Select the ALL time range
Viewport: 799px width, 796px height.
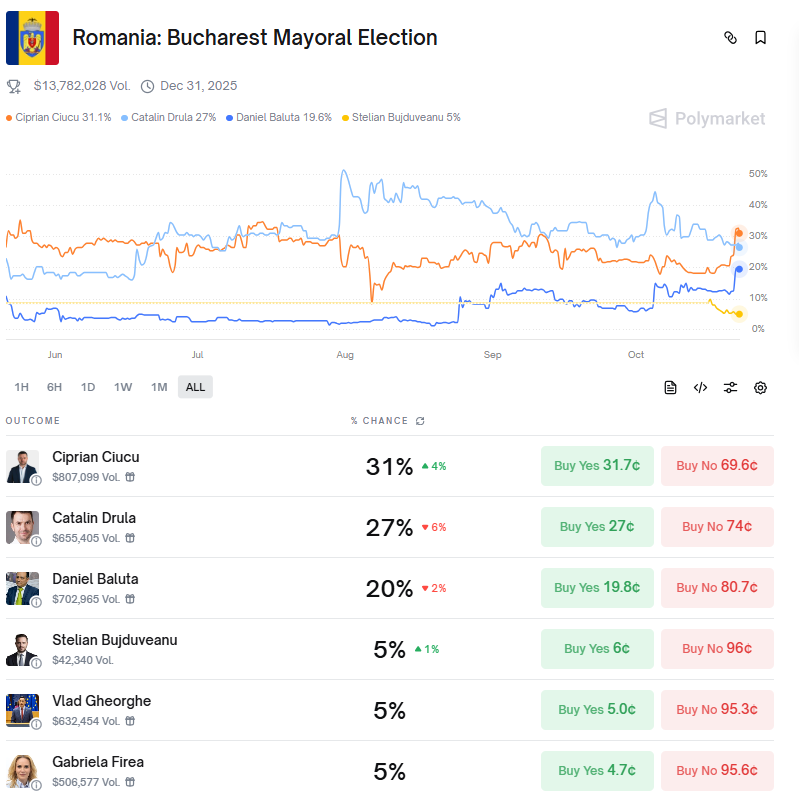[195, 387]
